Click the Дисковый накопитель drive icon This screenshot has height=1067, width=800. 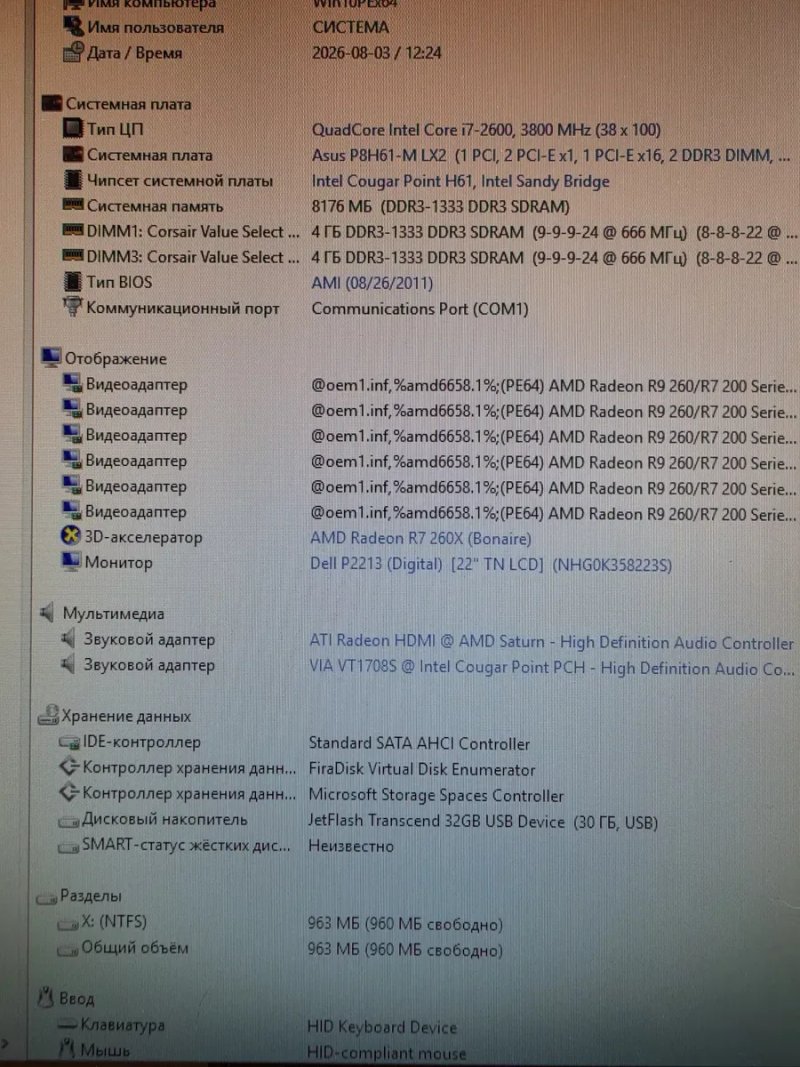pos(69,821)
